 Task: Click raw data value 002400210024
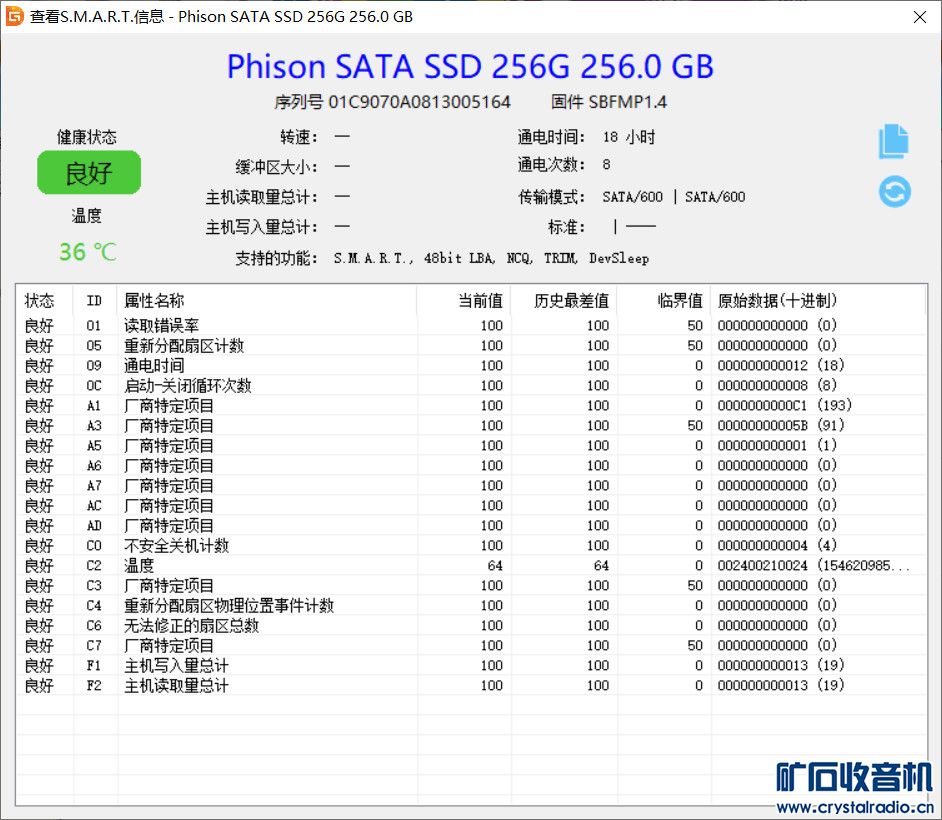click(762, 565)
